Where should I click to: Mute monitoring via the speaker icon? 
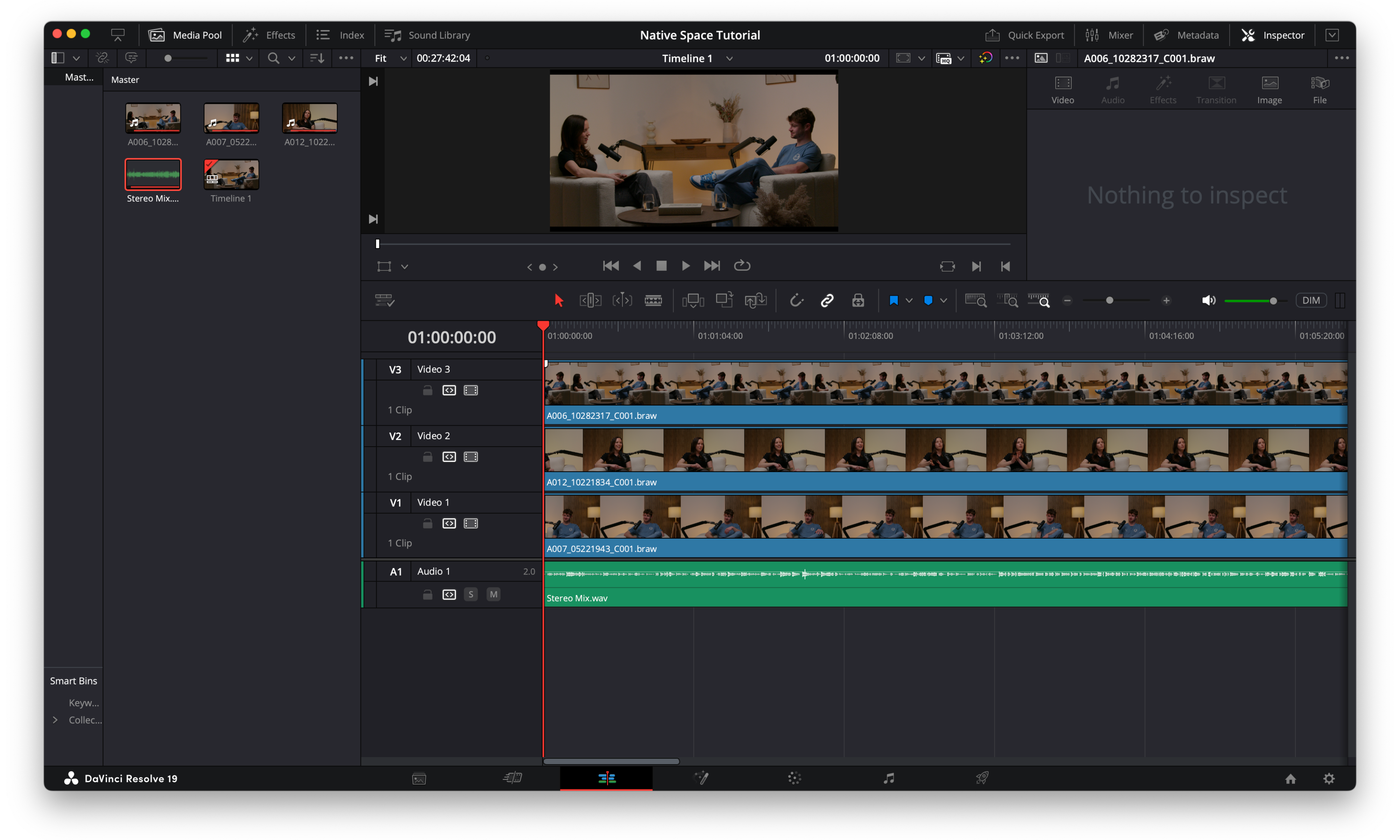[x=1209, y=300]
